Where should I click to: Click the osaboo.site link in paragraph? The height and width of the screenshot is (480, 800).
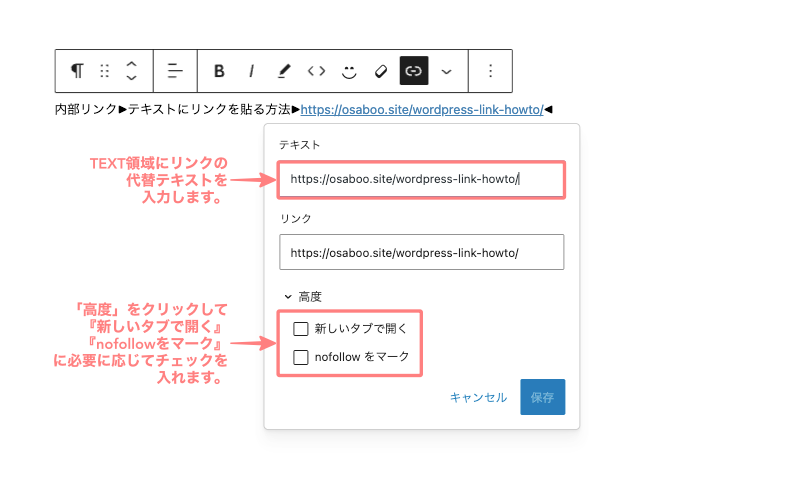tap(422, 110)
